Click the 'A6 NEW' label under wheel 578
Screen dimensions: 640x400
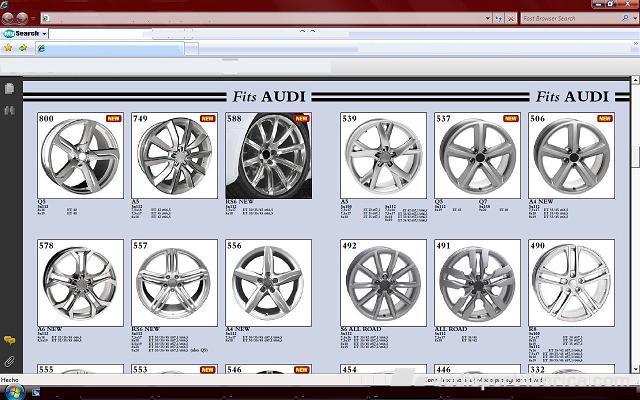tap(49, 329)
